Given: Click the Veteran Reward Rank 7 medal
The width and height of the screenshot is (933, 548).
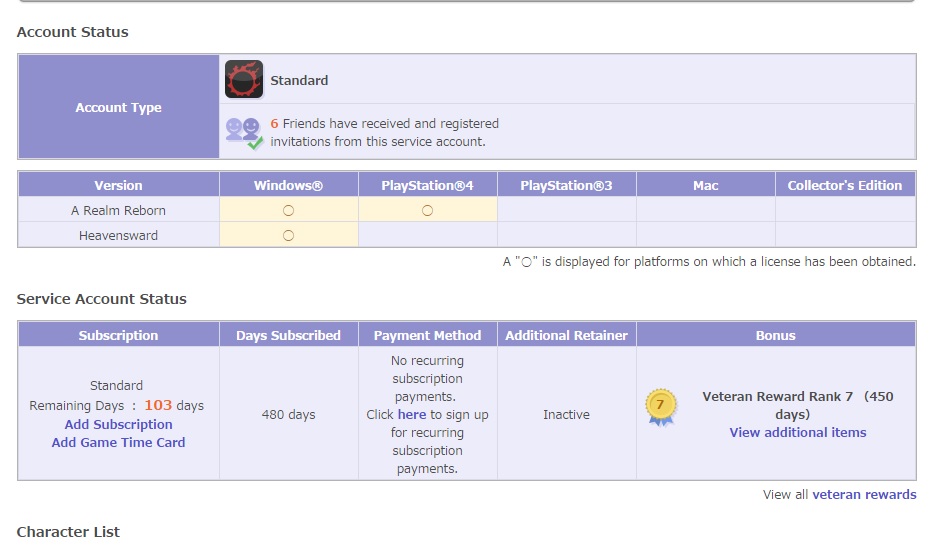Looking at the screenshot, I should pos(660,407).
